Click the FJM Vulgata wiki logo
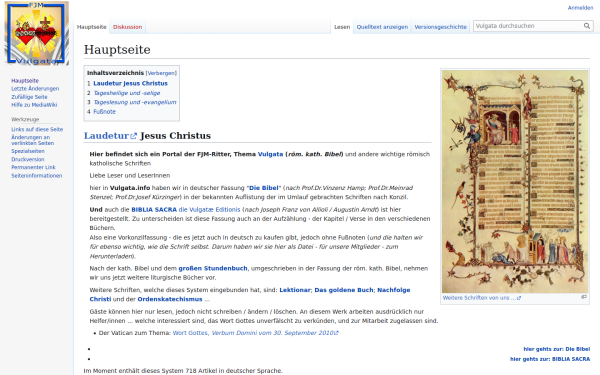 pos(37,33)
